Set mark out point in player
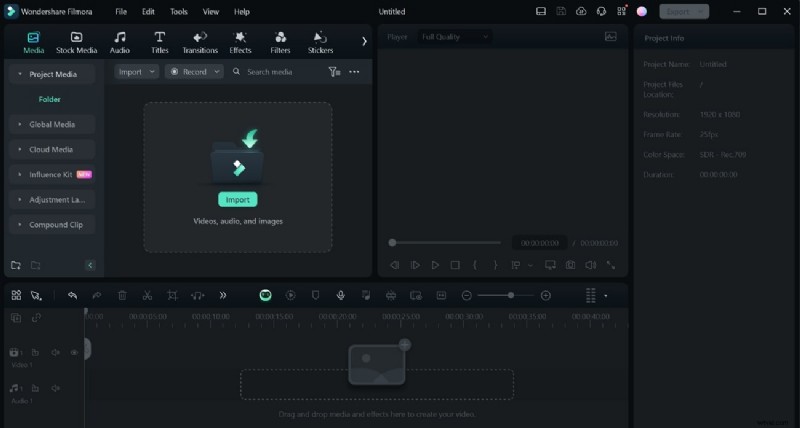Image resolution: width=800 pixels, height=428 pixels. pyautogui.click(x=495, y=265)
